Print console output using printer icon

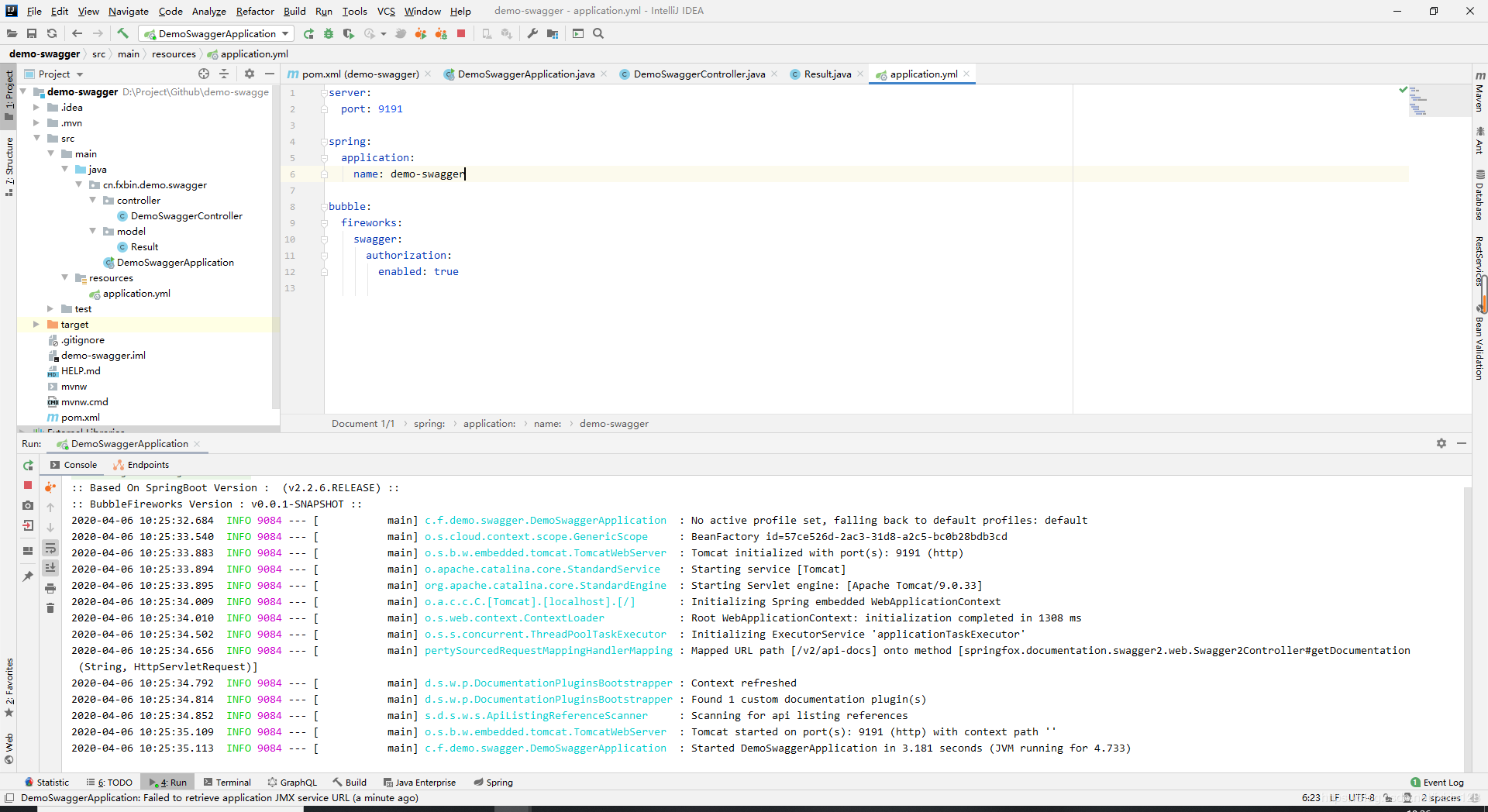tap(50, 588)
